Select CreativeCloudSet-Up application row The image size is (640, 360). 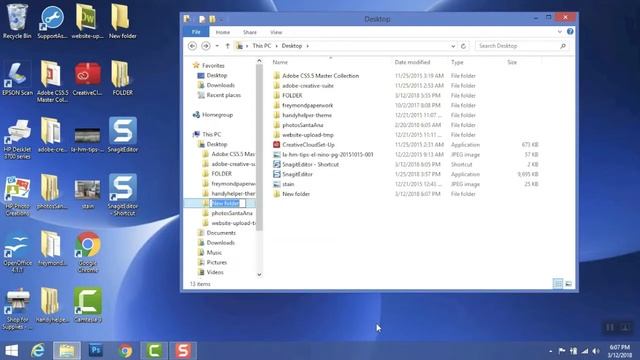tap(406, 144)
